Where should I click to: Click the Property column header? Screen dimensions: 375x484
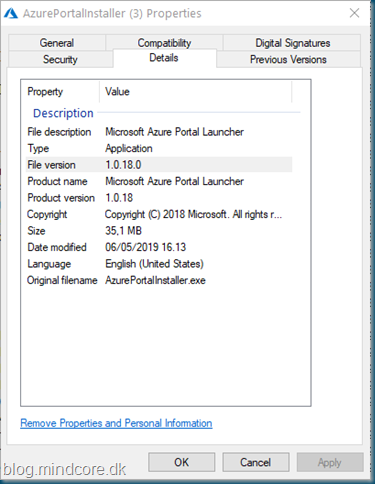coord(61,92)
